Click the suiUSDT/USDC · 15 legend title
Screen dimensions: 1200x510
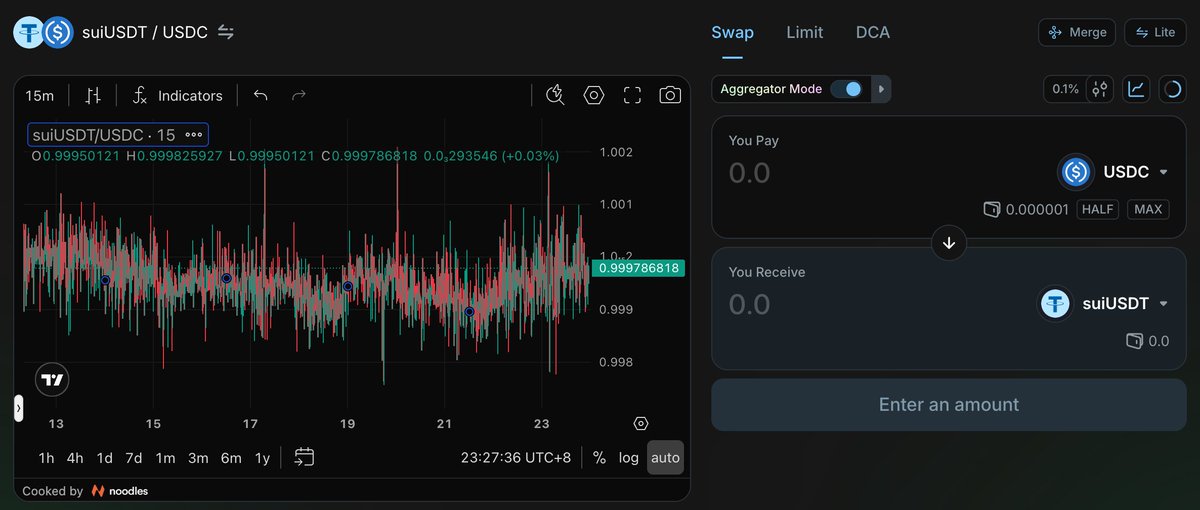point(104,135)
